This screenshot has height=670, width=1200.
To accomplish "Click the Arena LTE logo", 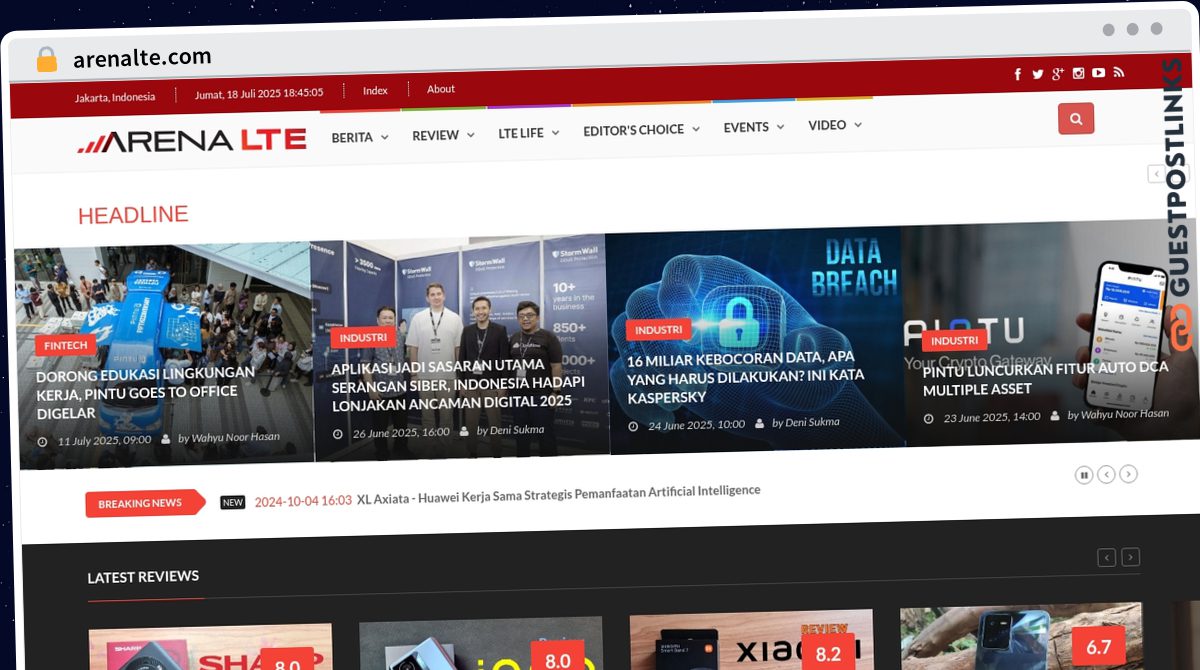I will click(192, 141).
